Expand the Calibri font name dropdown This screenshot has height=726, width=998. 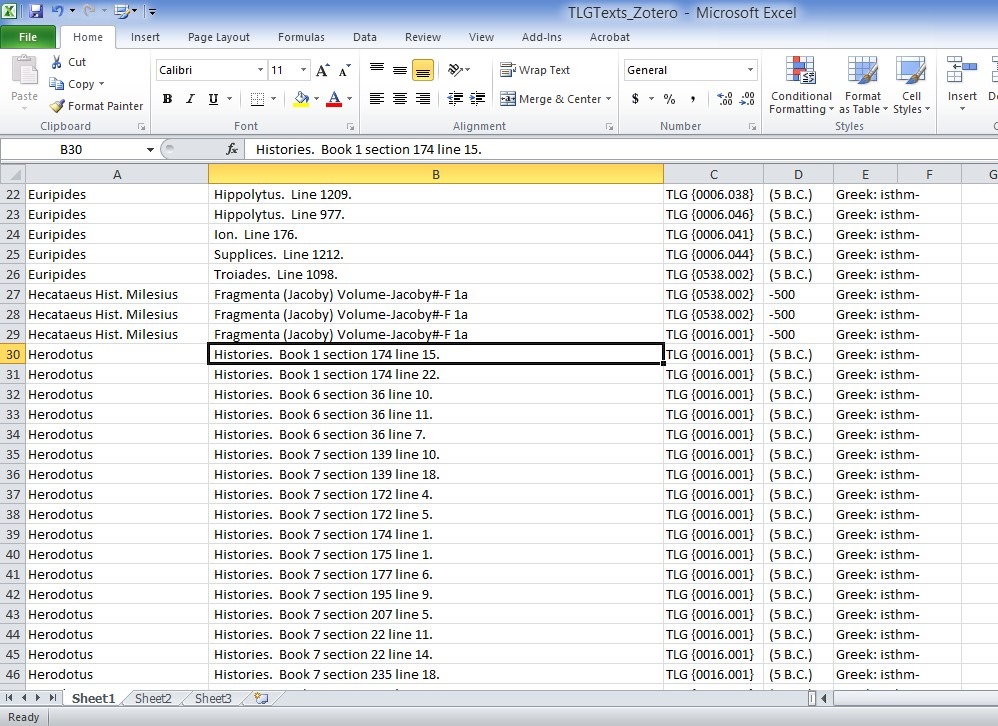tap(260, 70)
